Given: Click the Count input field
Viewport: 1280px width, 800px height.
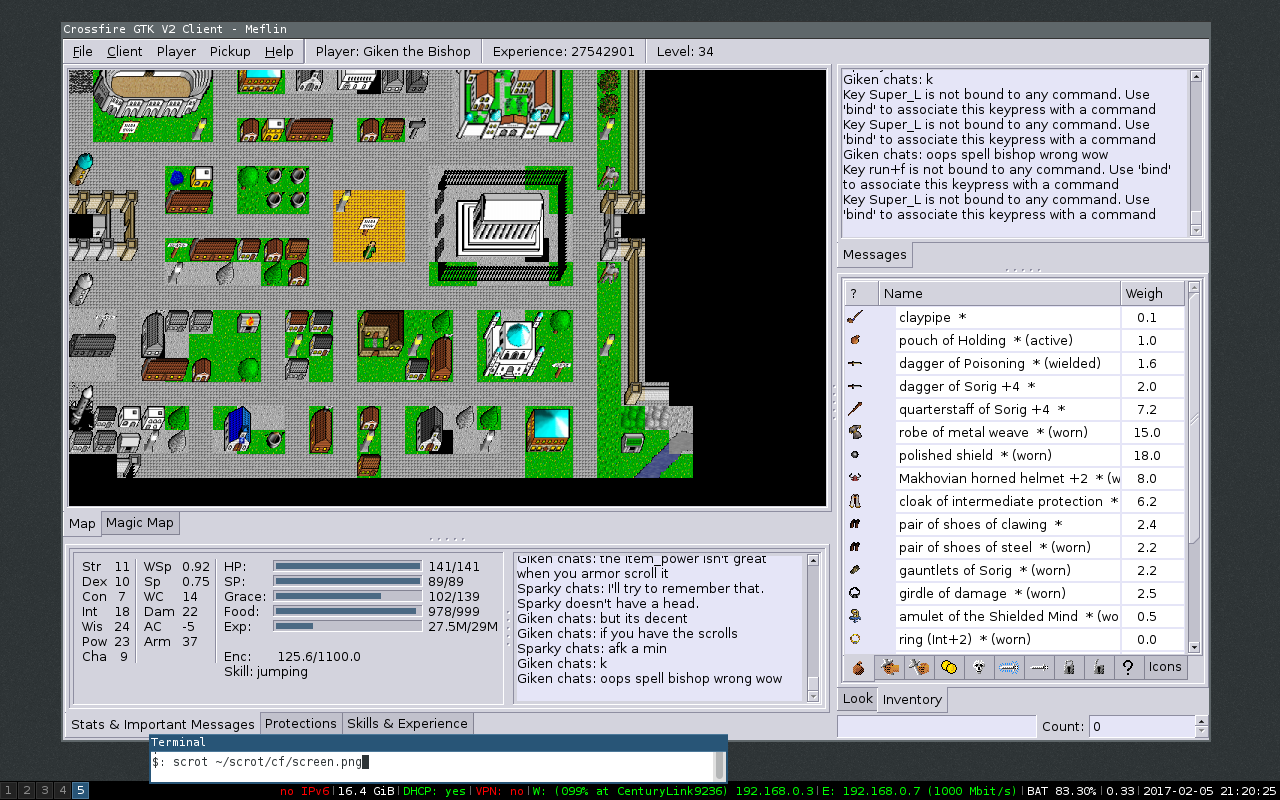Looking at the screenshot, I should [x=1141, y=727].
